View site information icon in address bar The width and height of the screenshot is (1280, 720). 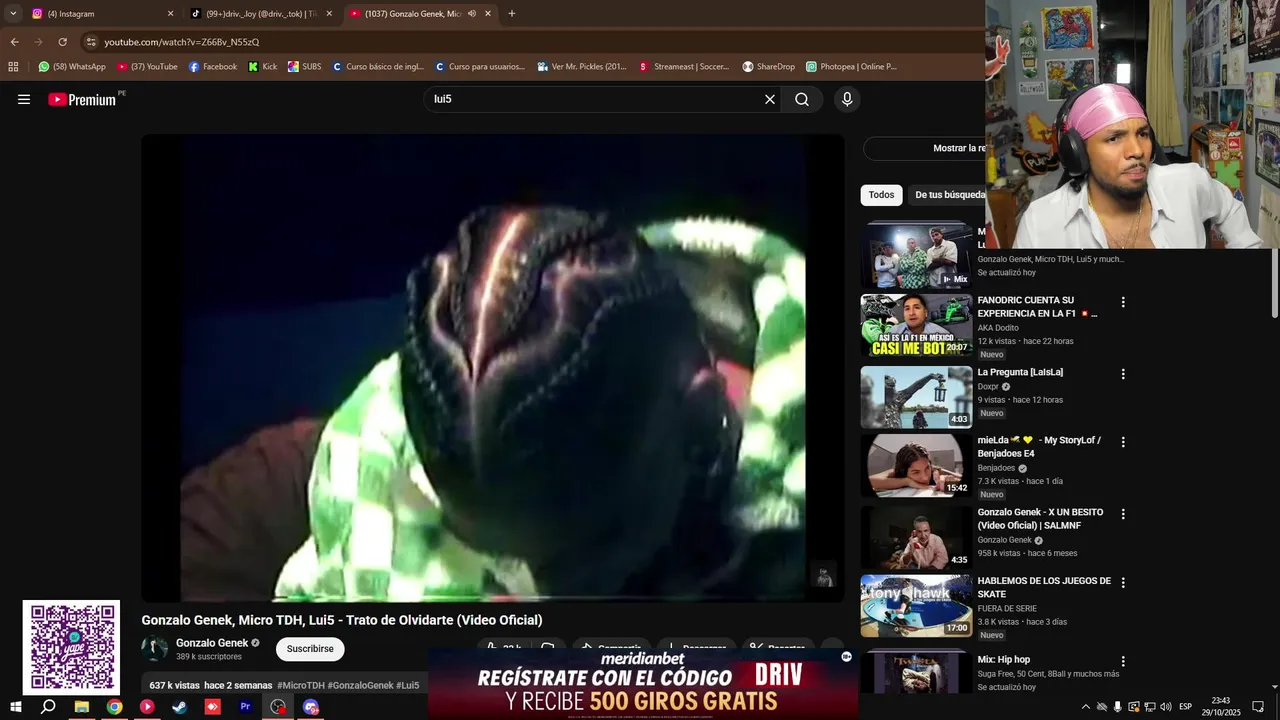point(91,42)
